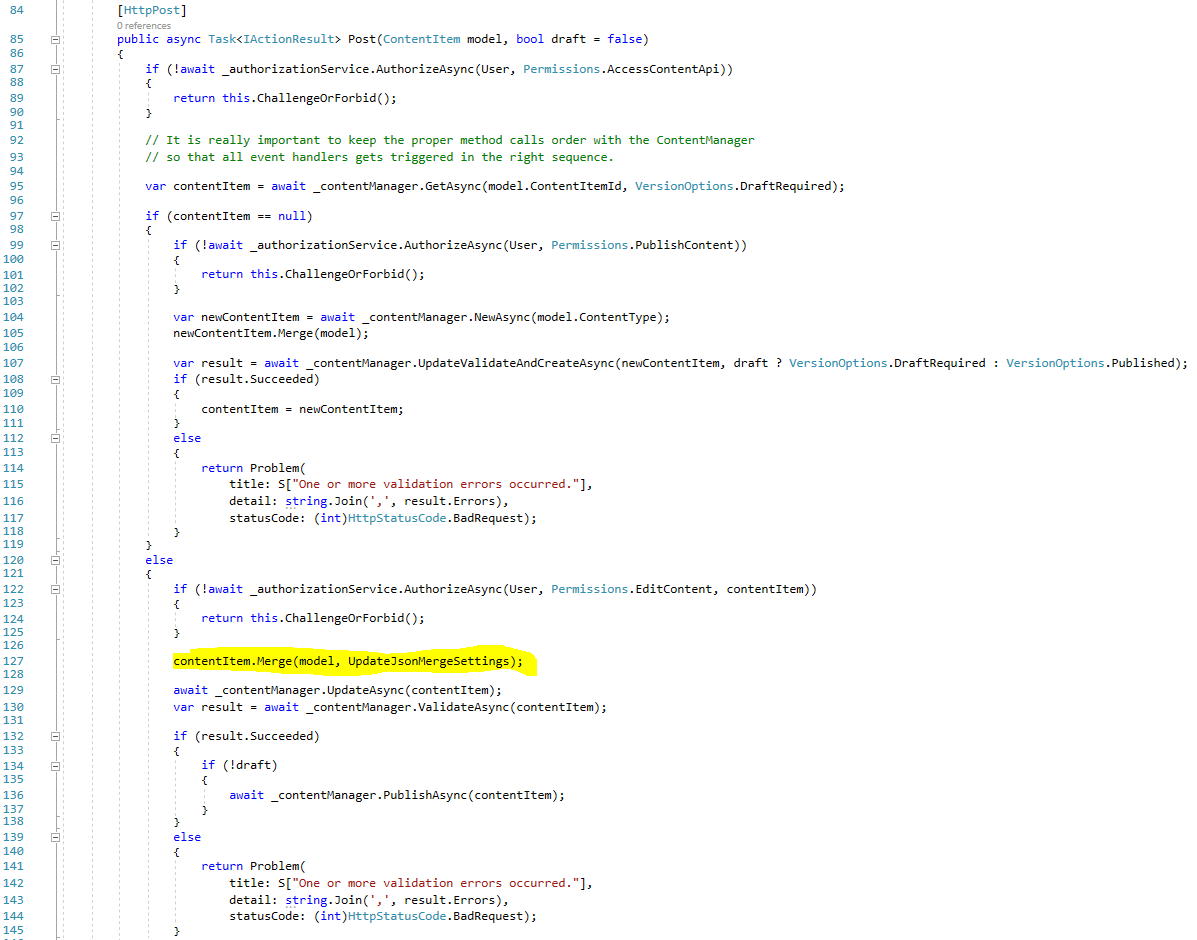Collapse the AccessContentApi if block at line 87
Viewport: 1197px width, 940px height.
55,69
